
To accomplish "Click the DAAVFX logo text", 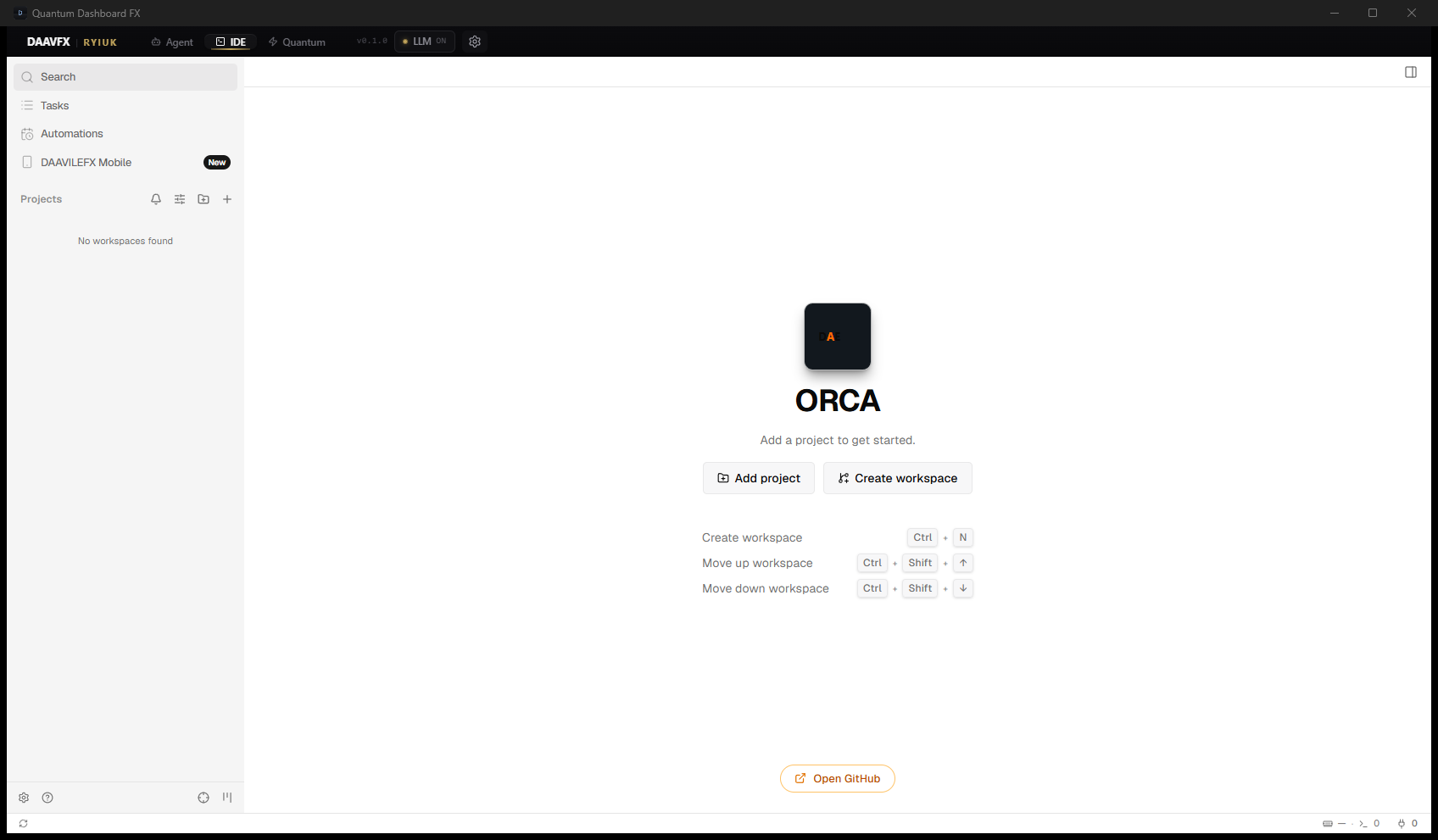I will pos(48,42).
